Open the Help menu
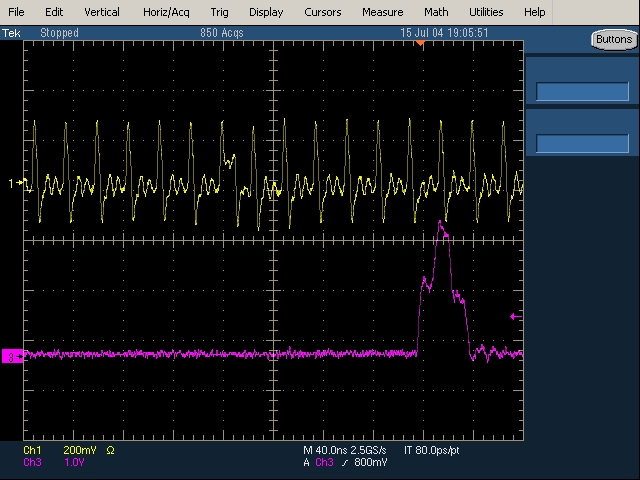Image resolution: width=640 pixels, height=480 pixels. tap(535, 12)
